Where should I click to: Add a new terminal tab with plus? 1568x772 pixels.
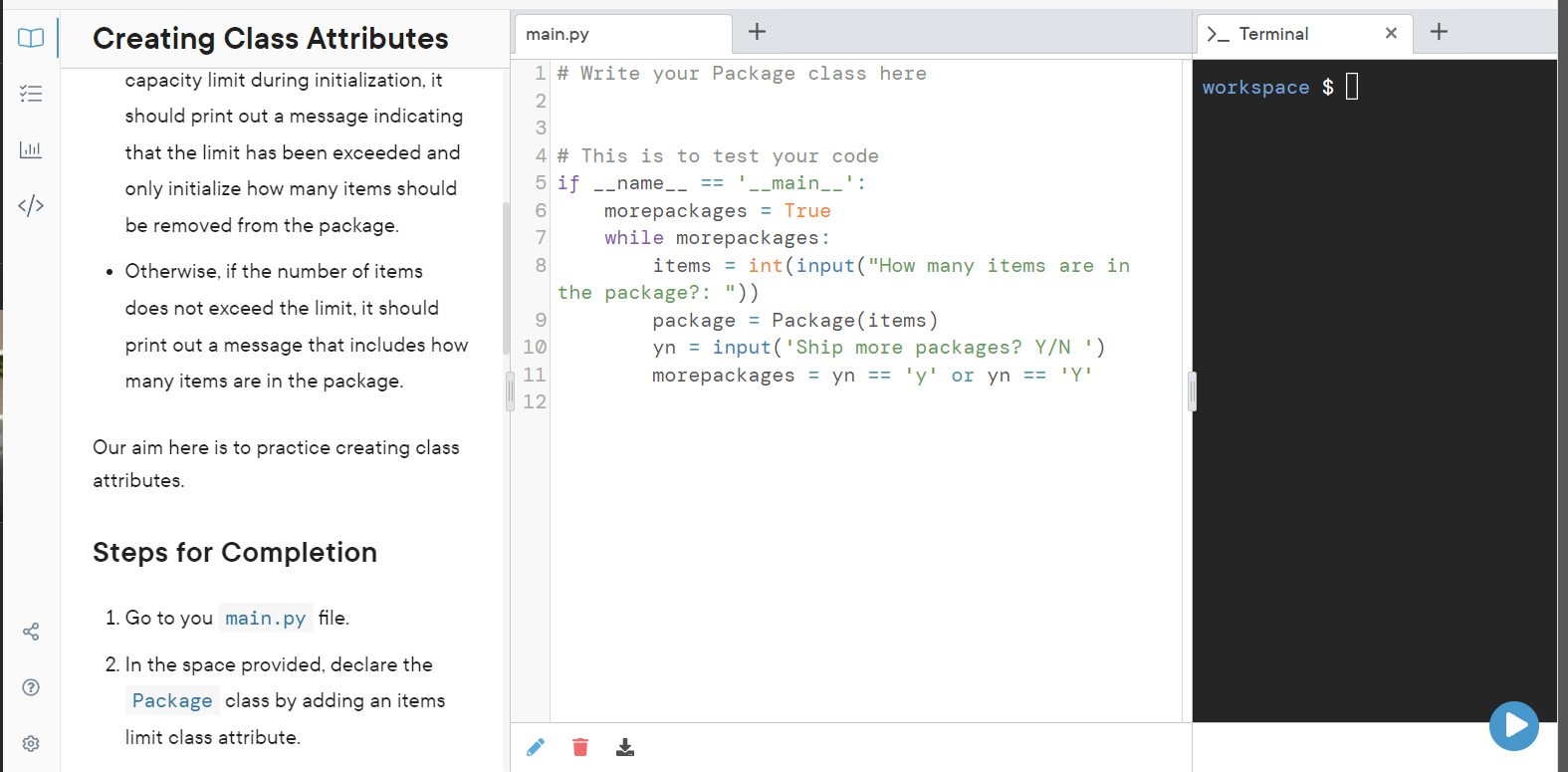click(1439, 32)
